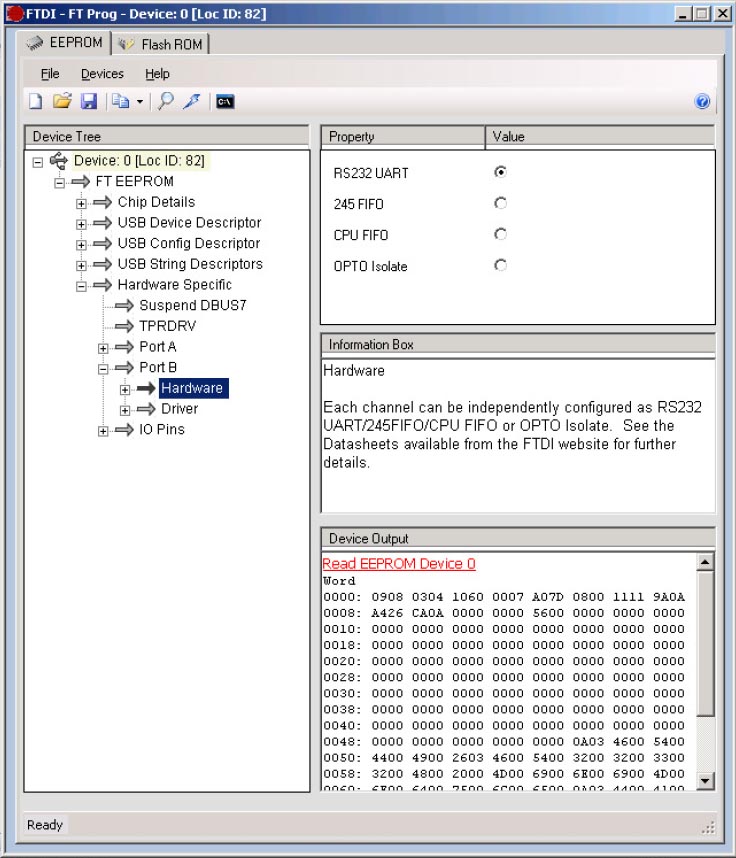Click the command prompt toolbar icon

click(225, 102)
